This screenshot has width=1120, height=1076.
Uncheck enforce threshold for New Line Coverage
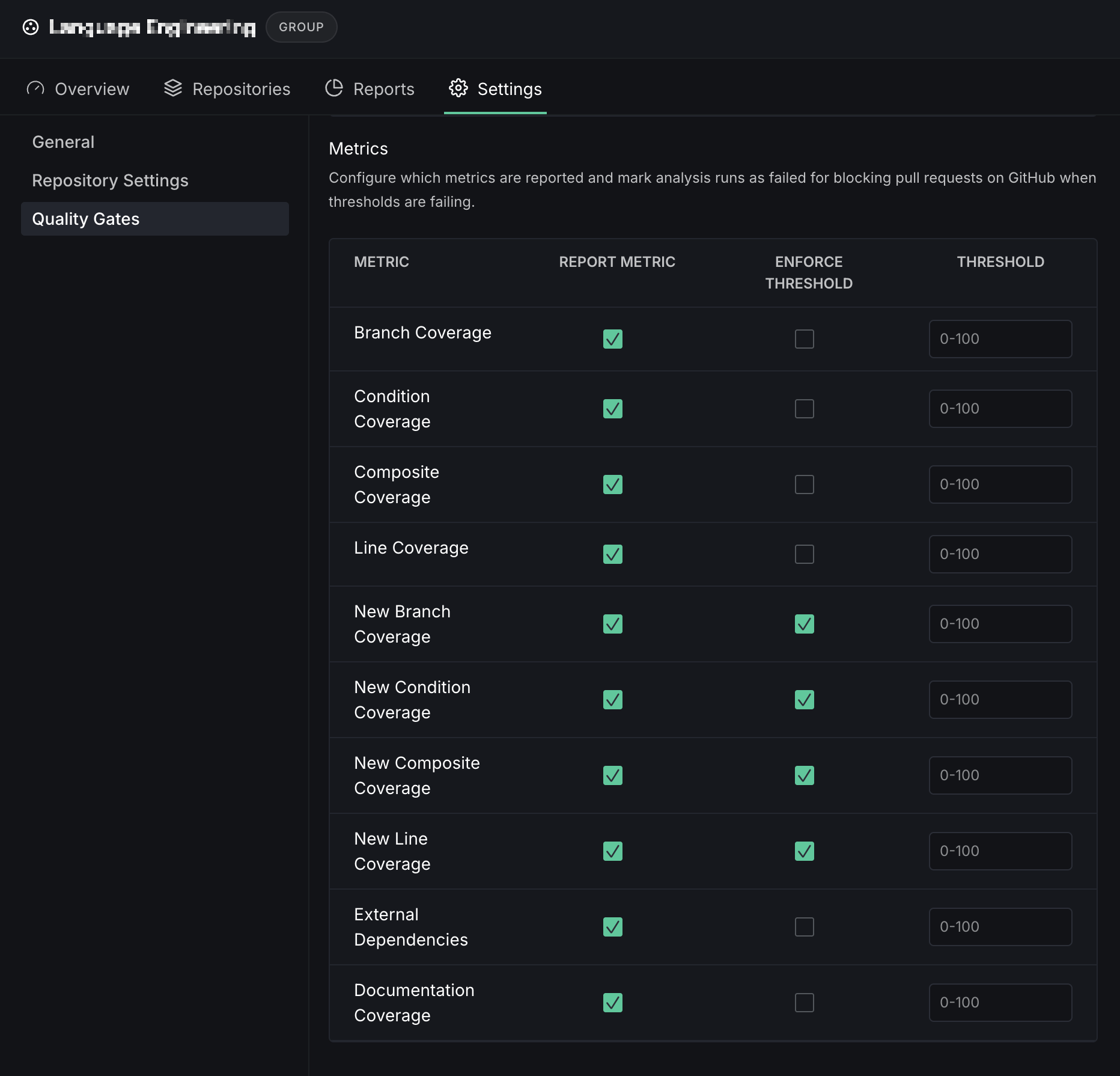tap(804, 851)
